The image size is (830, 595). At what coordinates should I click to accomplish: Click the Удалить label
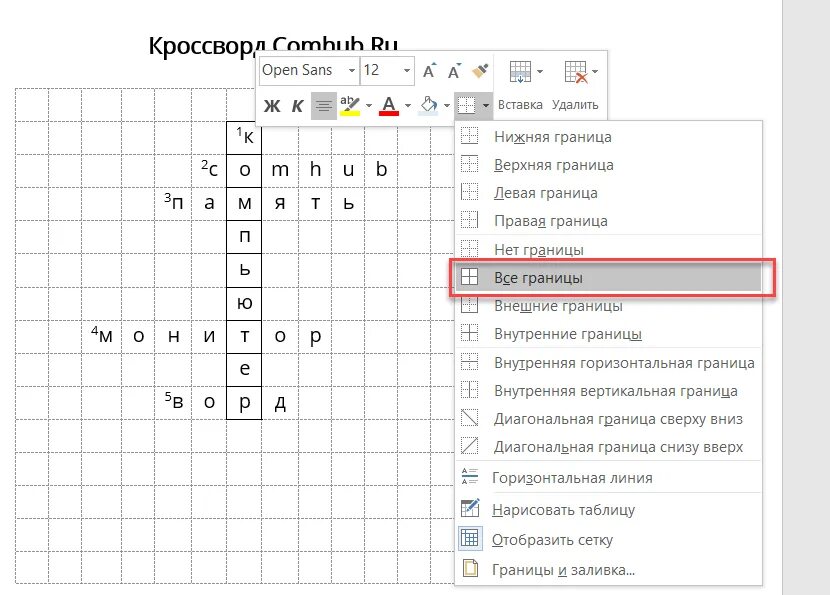[575, 105]
